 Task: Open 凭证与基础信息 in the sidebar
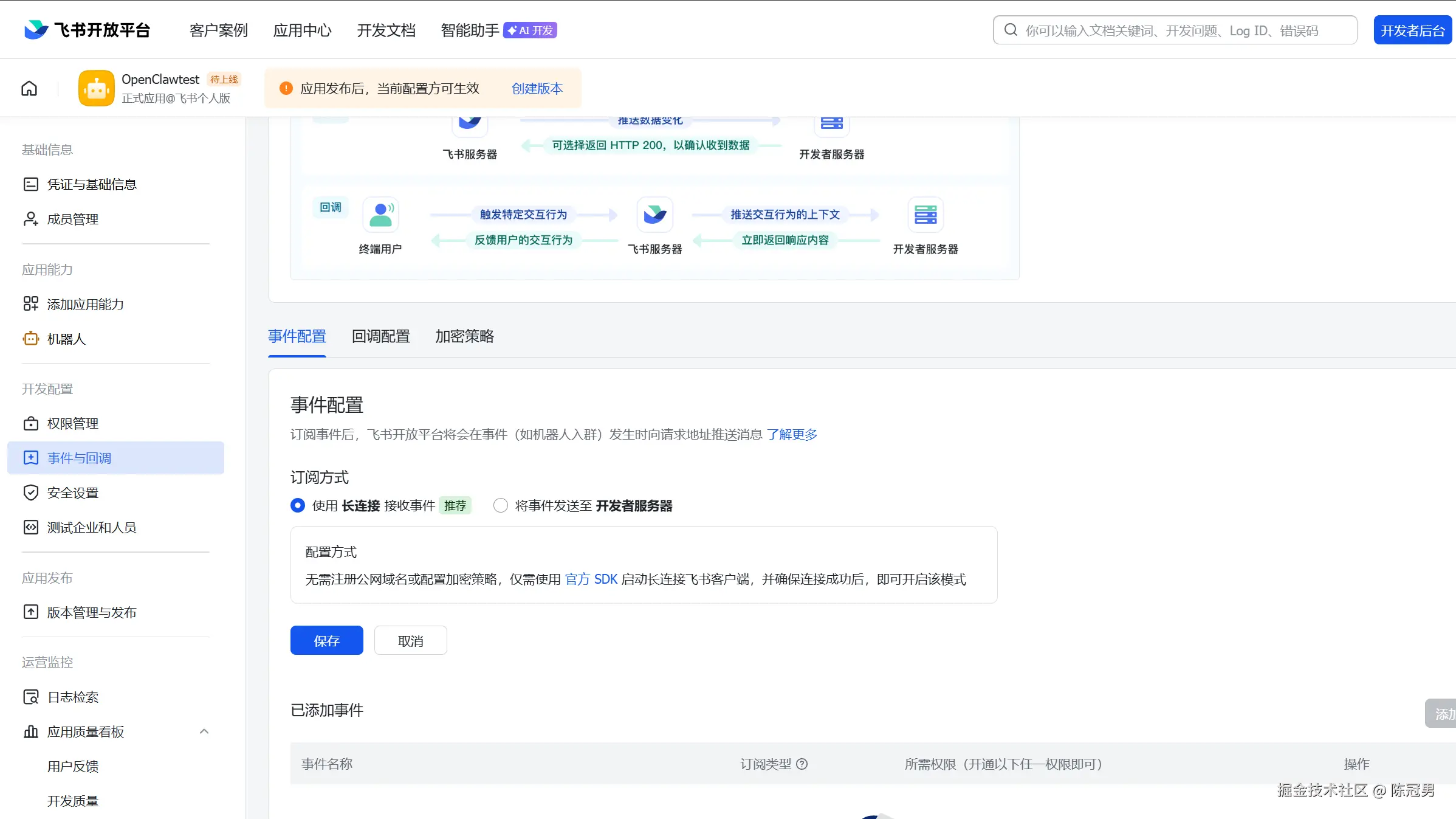point(92,184)
